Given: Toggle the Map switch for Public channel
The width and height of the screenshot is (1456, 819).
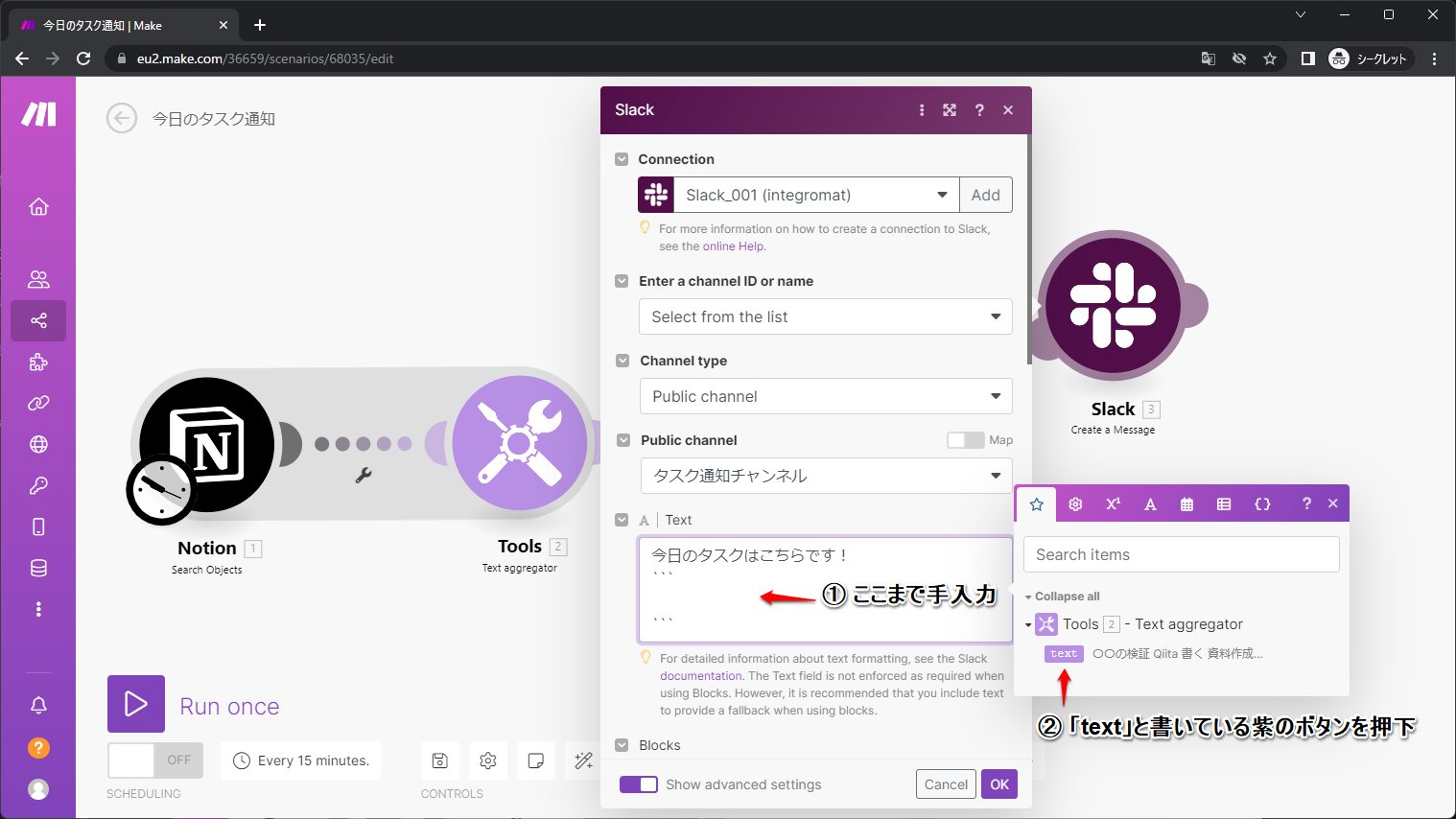Looking at the screenshot, I should (x=966, y=440).
